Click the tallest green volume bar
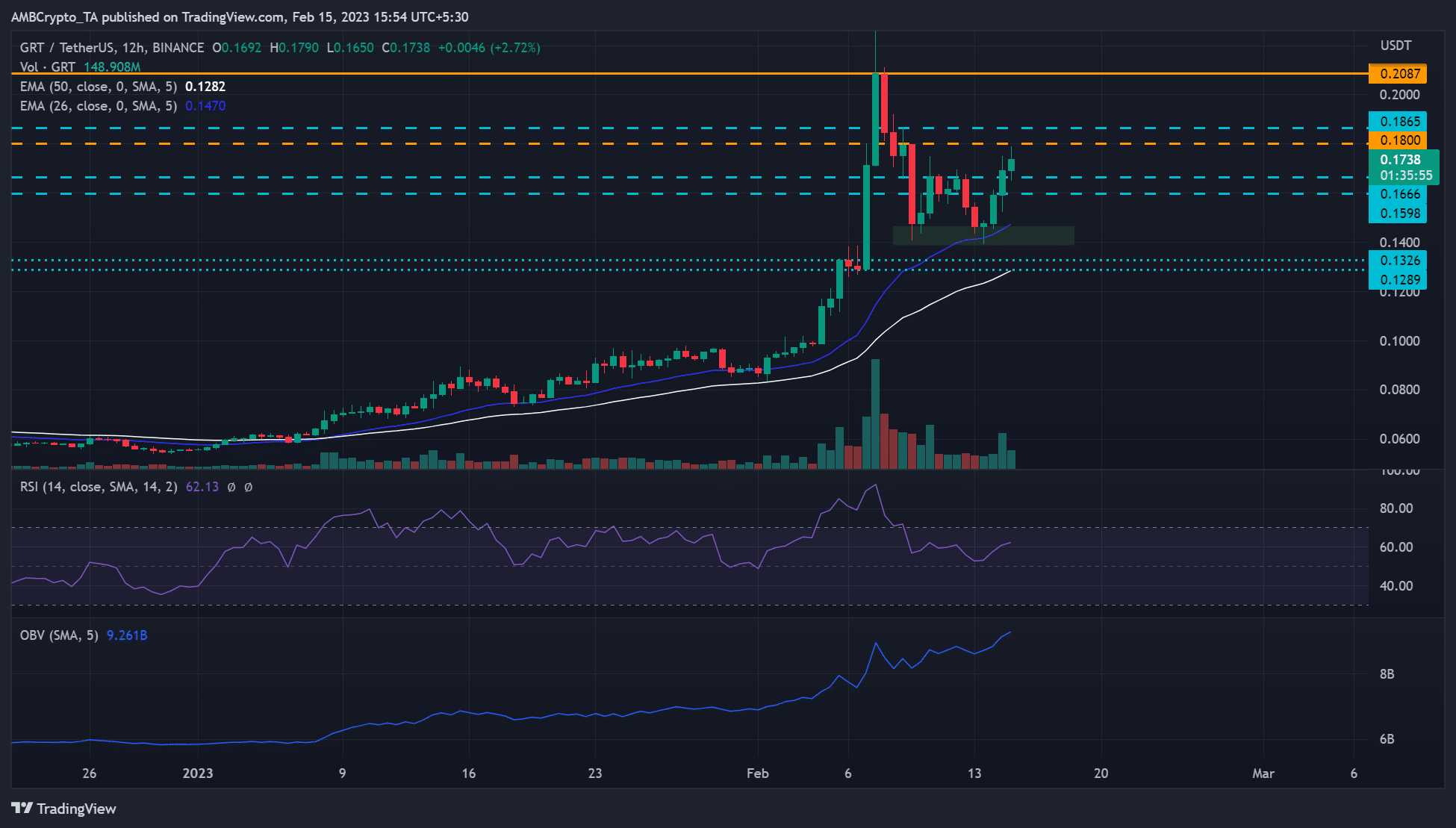The image size is (1456, 828). [875, 414]
